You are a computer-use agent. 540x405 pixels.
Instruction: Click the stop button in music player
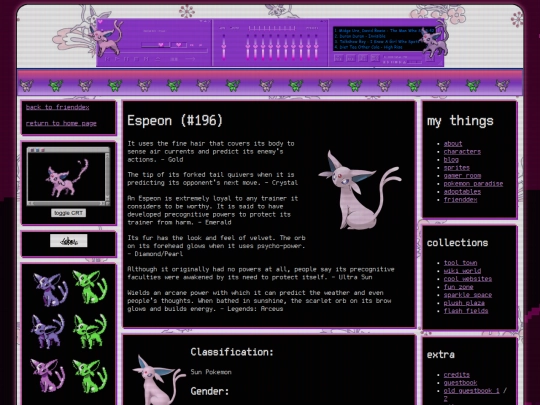coord(136,59)
